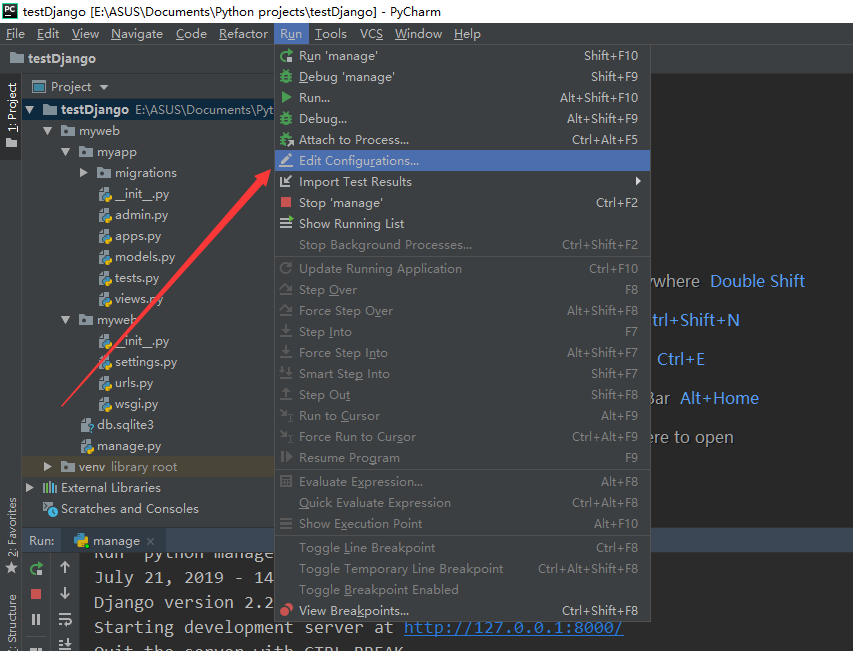Click the Pause Output icon in Run panel
Viewport: 853px width, 651px height.
[x=36, y=619]
